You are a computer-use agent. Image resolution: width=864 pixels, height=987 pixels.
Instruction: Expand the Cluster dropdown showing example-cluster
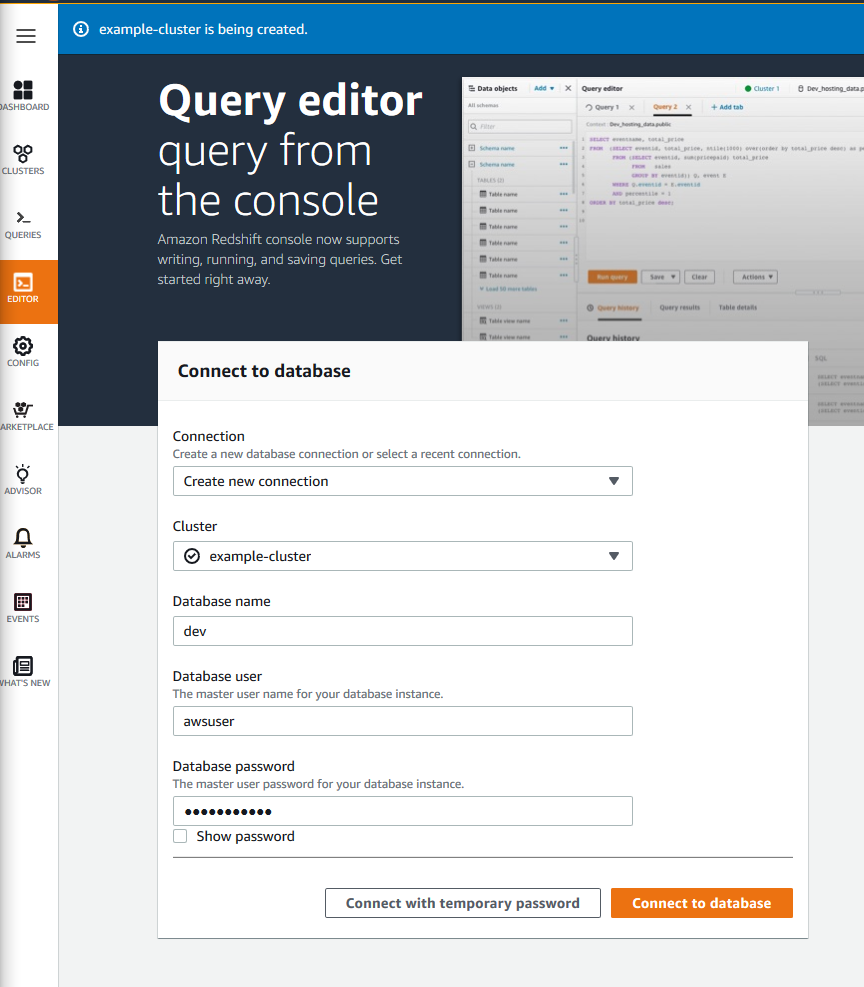point(403,556)
